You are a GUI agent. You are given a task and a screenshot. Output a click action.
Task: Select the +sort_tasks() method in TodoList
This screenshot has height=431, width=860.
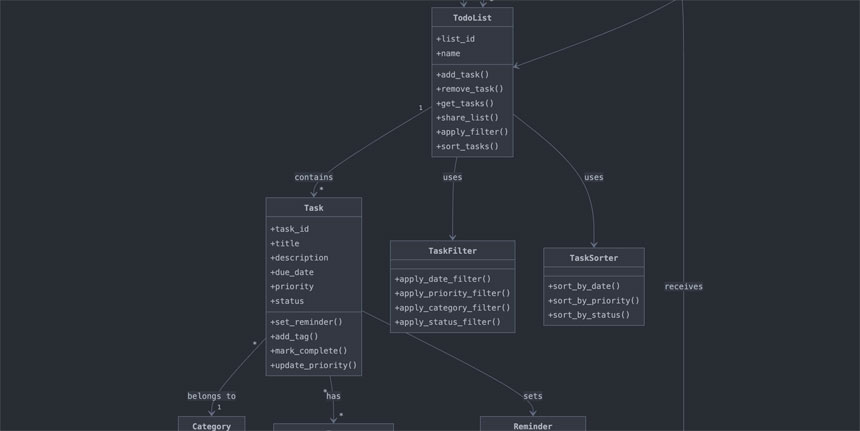click(x=467, y=146)
